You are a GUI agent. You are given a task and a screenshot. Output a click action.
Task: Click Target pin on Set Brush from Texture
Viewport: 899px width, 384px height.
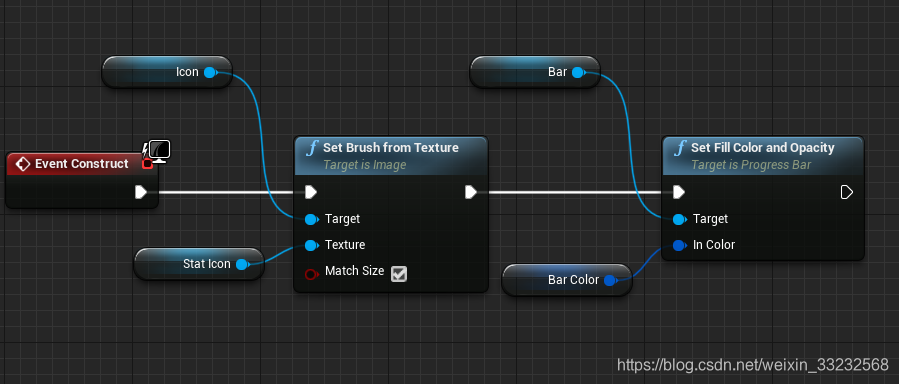[311, 219]
